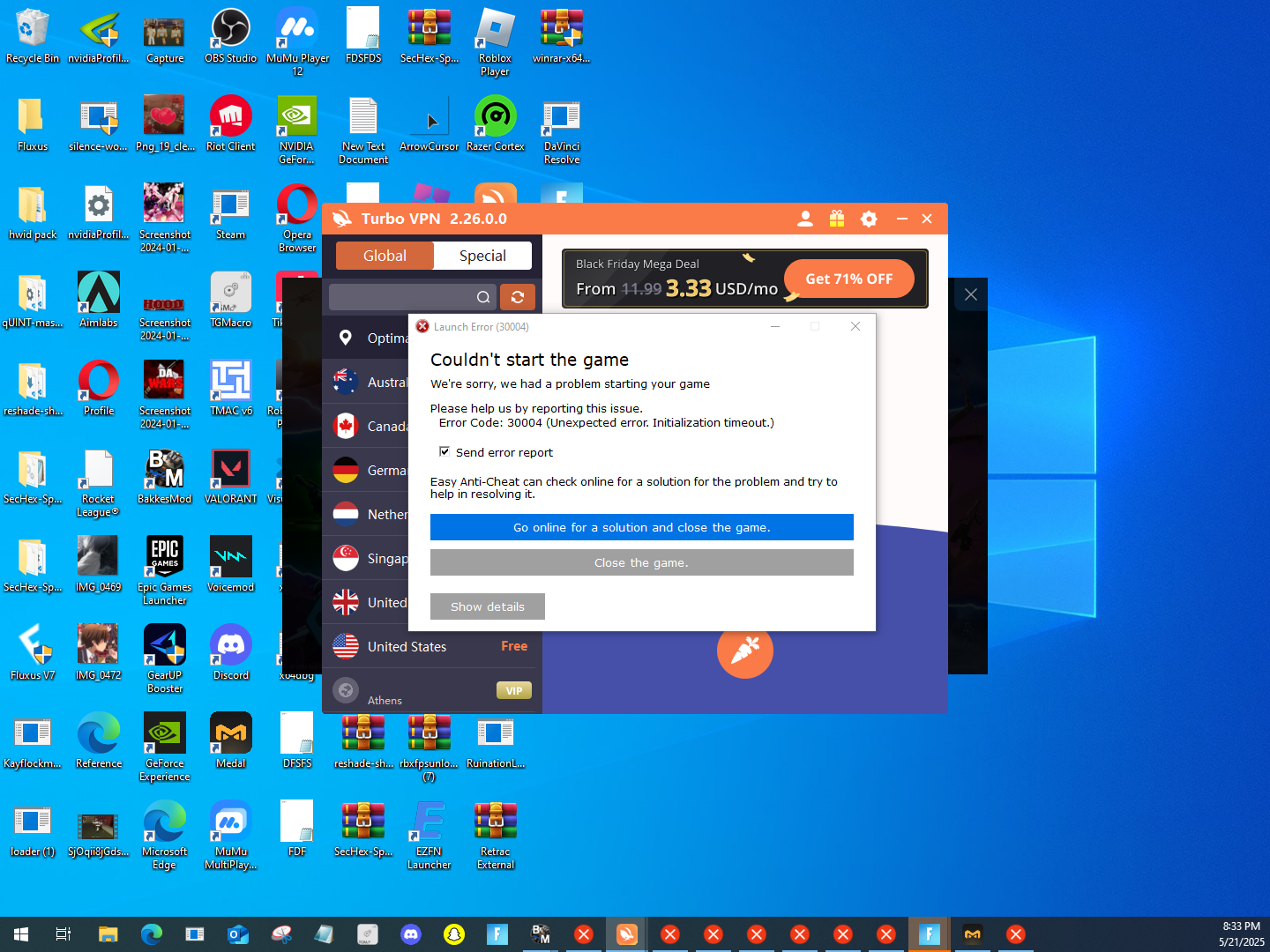
Task: Select the Optimal location entry
Action: (366, 338)
